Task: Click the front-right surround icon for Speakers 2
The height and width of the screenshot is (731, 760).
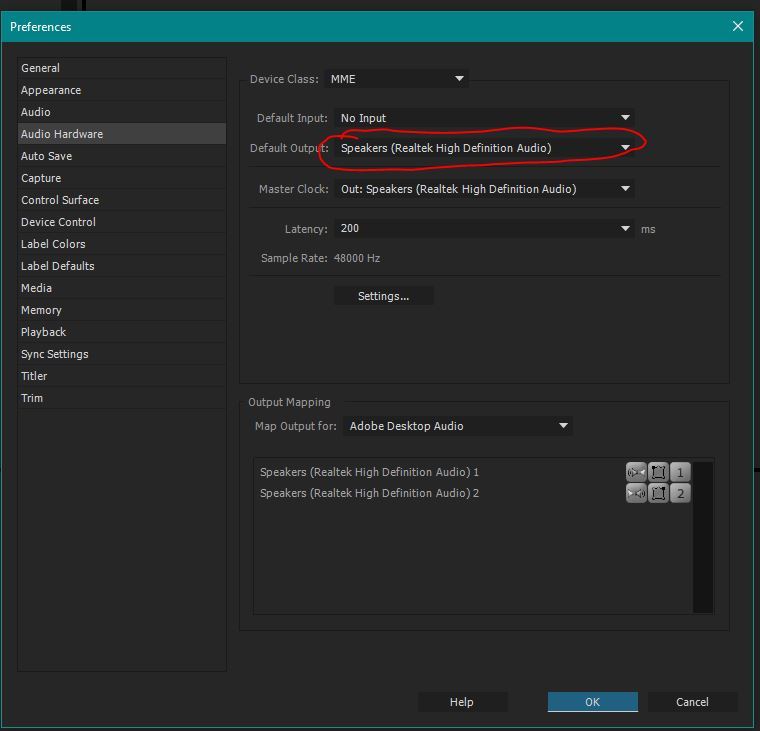Action: click(658, 493)
